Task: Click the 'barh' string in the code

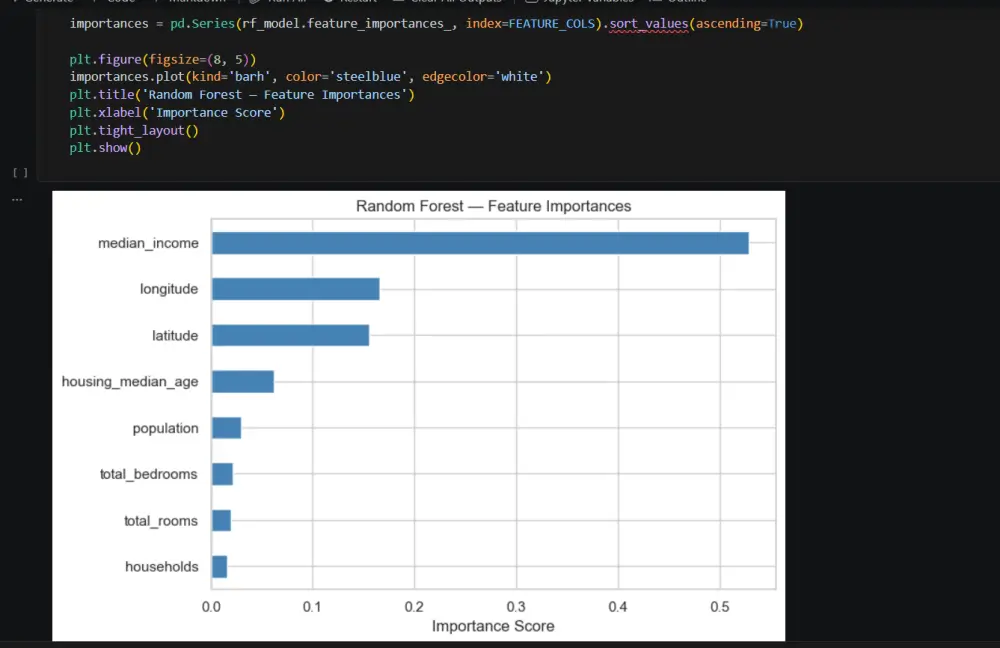Action: pos(249,77)
